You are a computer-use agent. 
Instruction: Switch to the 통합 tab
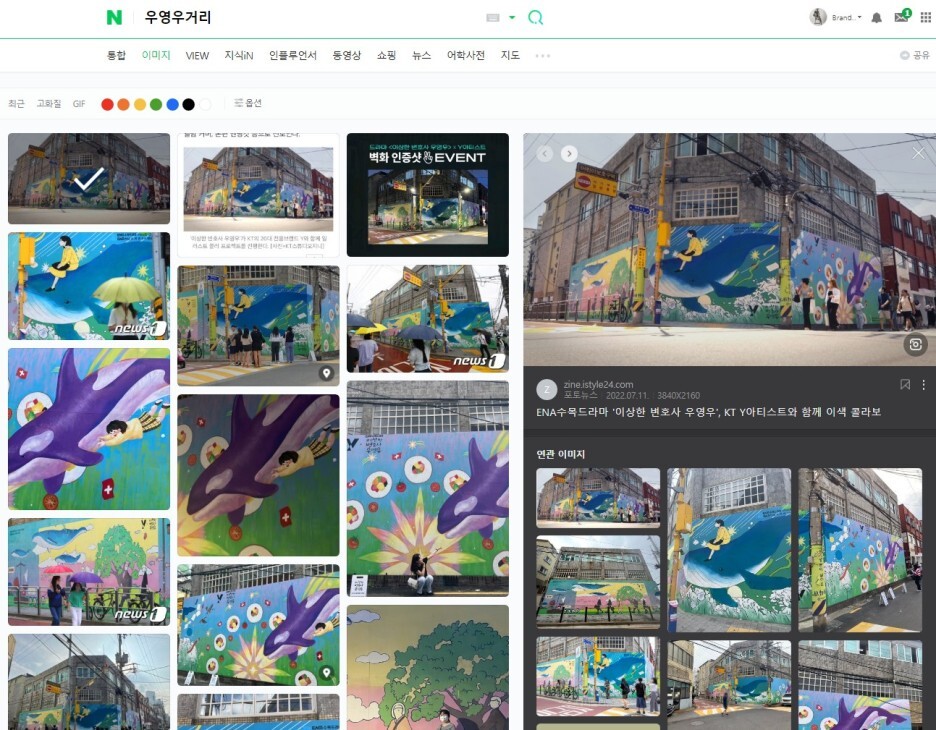[x=116, y=56]
